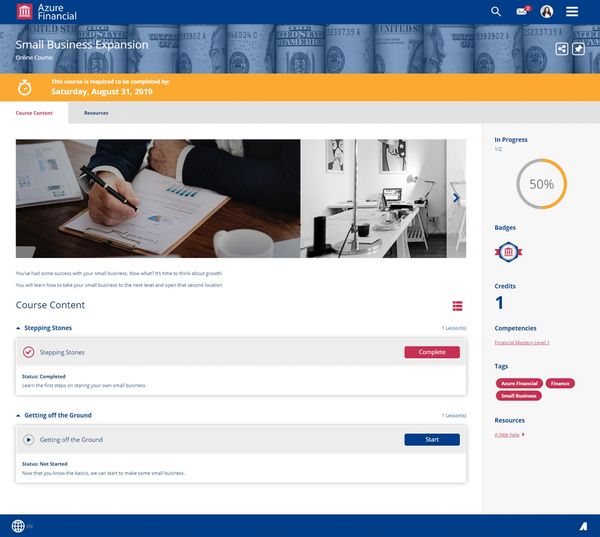Screen dimensions: 600x537
Task: Select the Finance tag
Action: pyautogui.click(x=560, y=383)
